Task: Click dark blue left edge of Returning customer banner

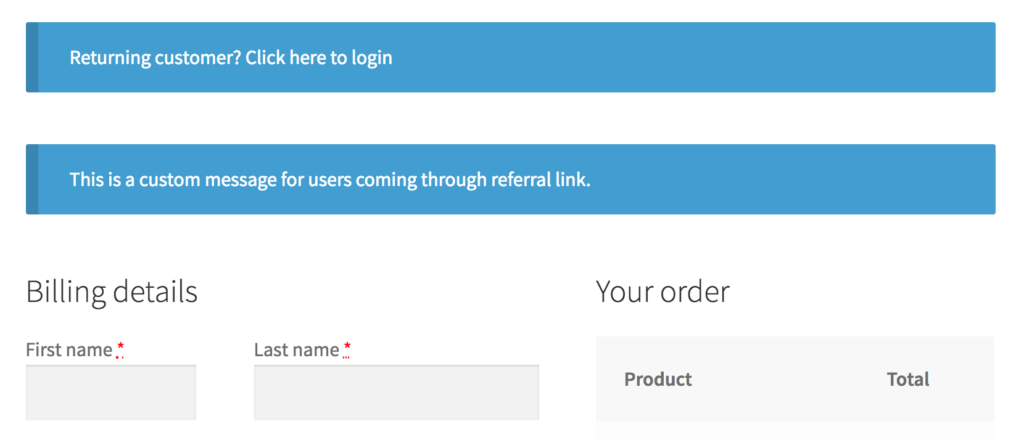Action: (x=32, y=58)
